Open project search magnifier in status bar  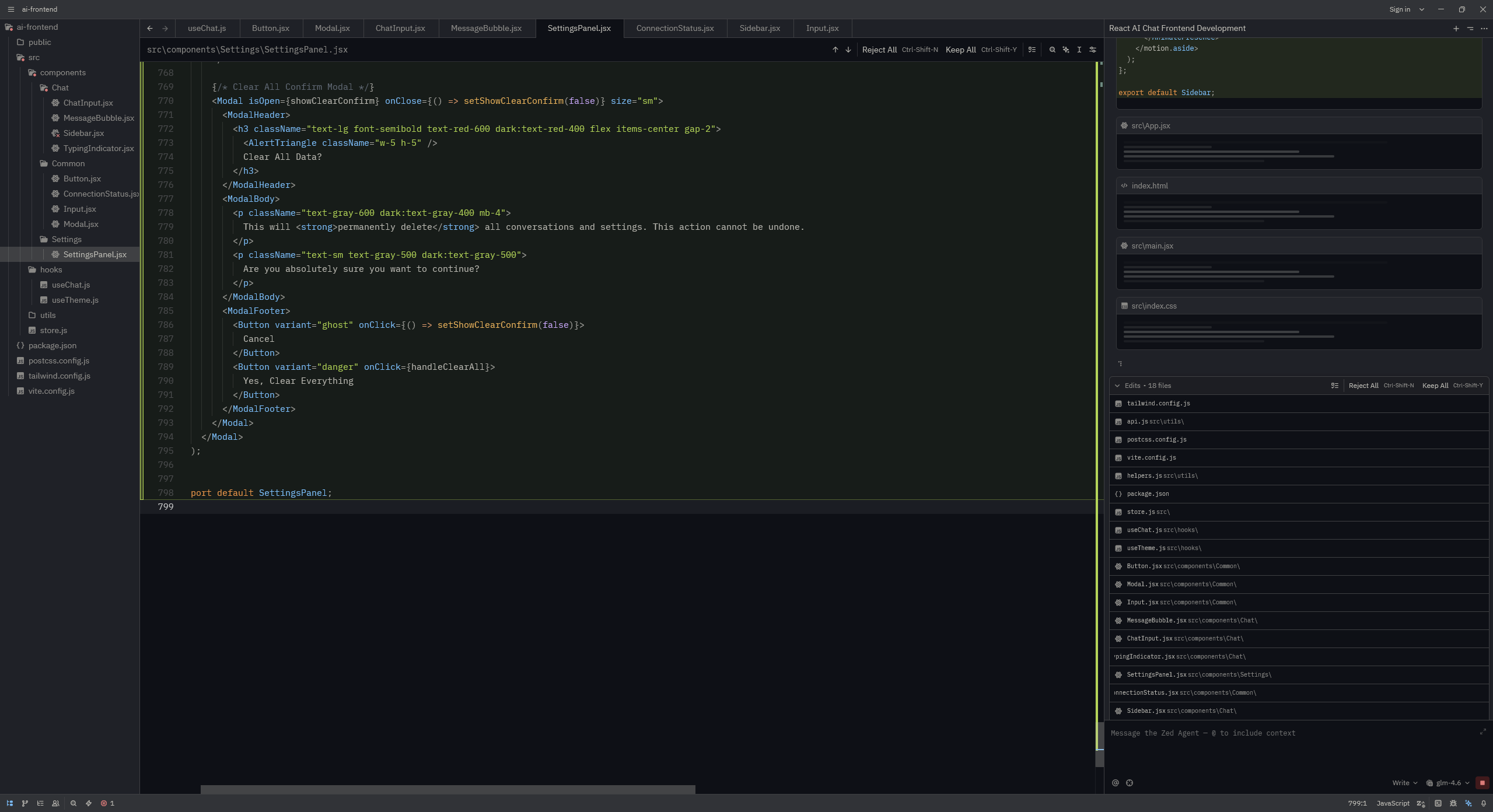(74, 803)
